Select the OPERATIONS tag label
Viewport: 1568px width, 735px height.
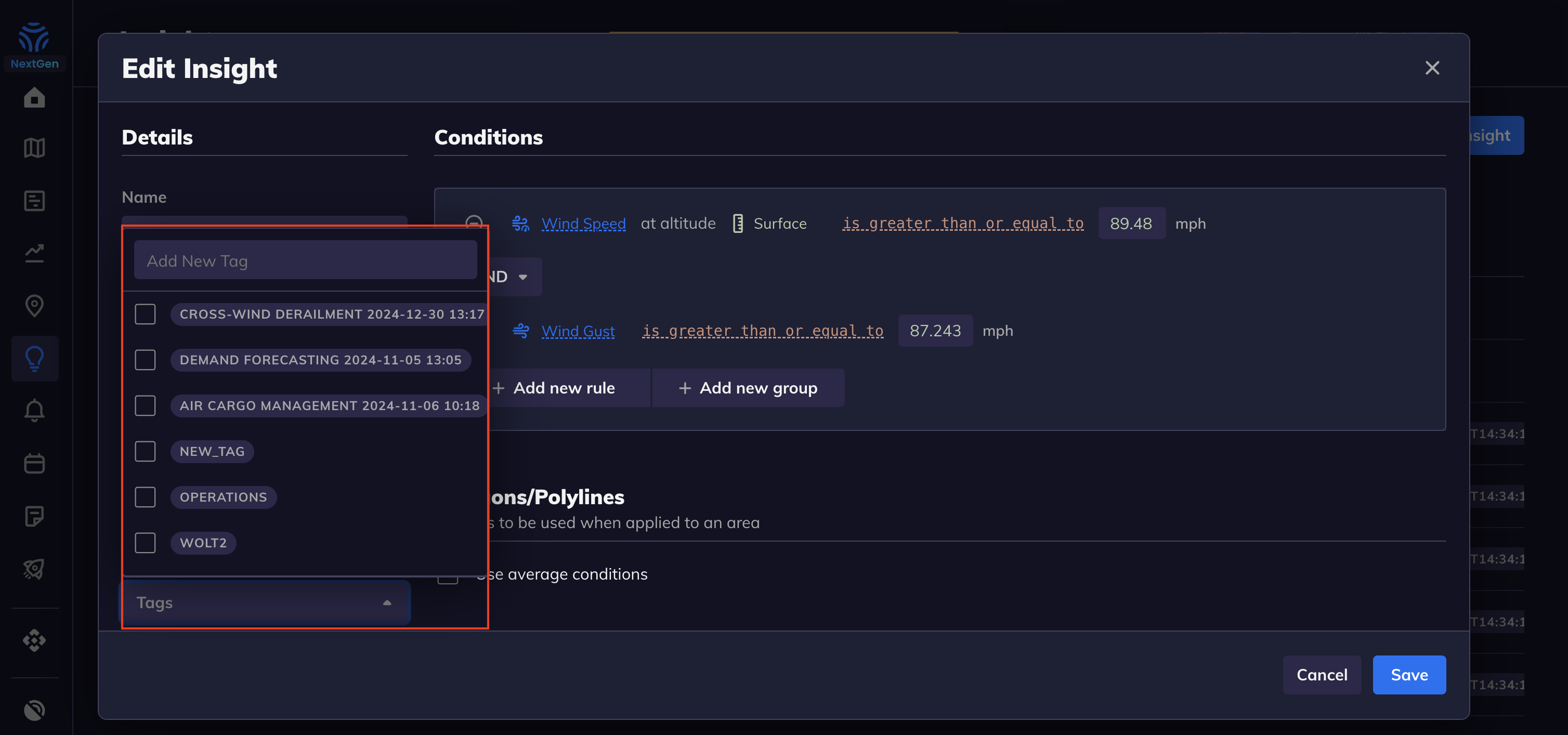pos(223,496)
